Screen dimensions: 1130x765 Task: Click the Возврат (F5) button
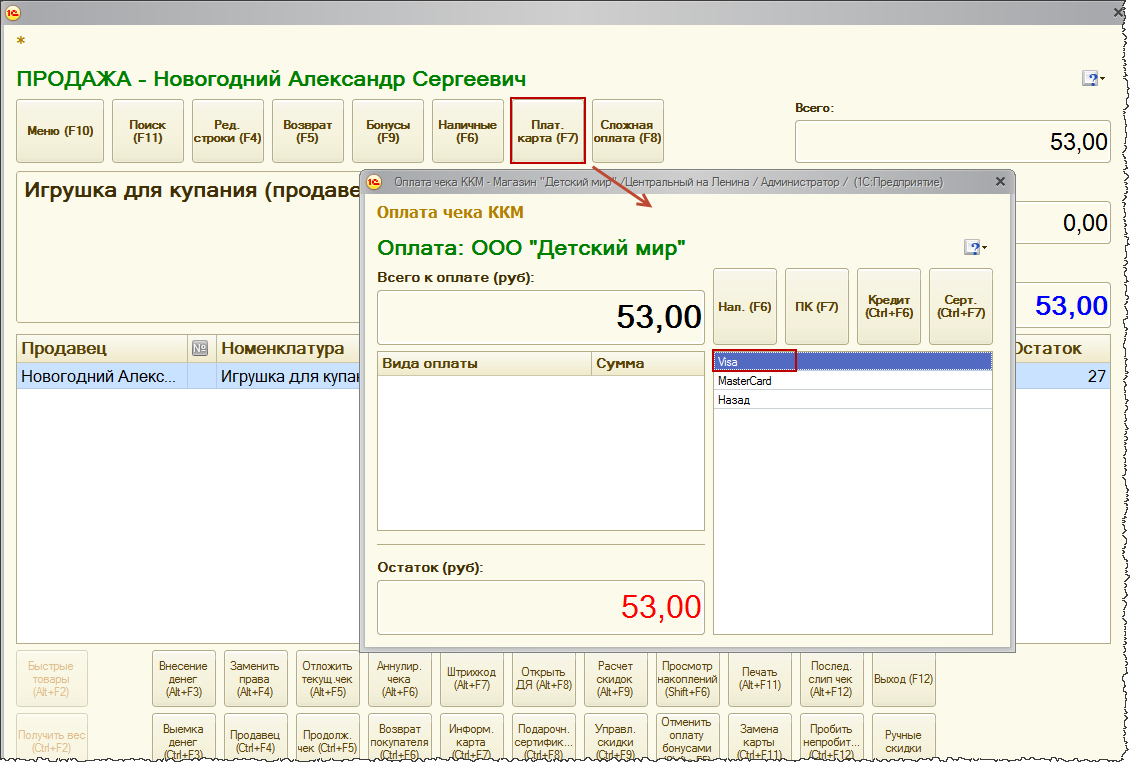[308, 131]
